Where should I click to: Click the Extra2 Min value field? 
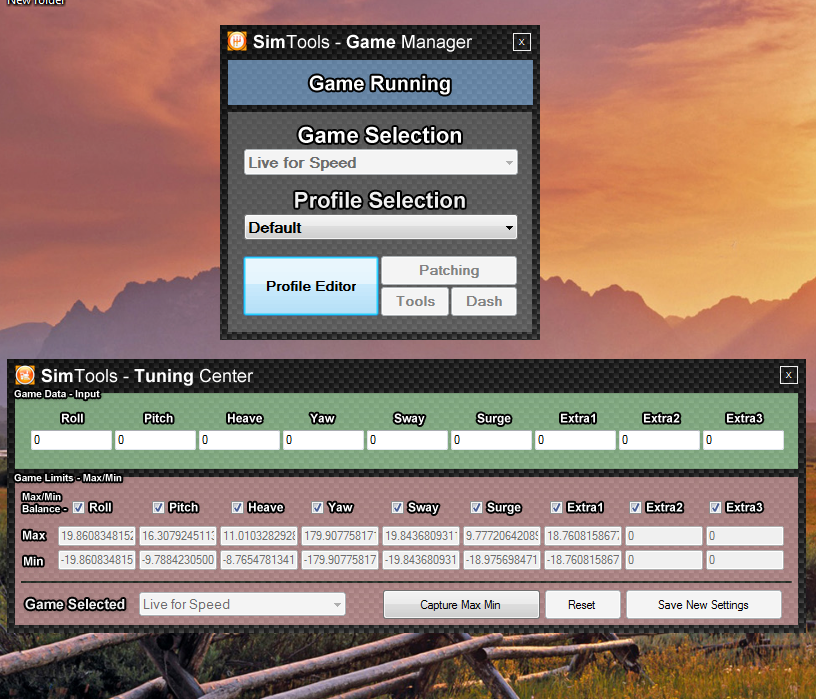664,560
